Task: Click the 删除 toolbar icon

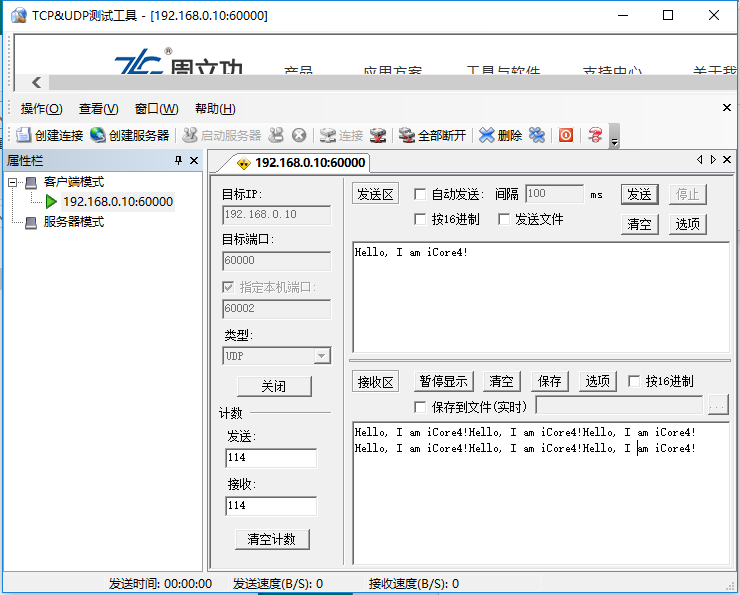Action: pyautogui.click(x=487, y=135)
